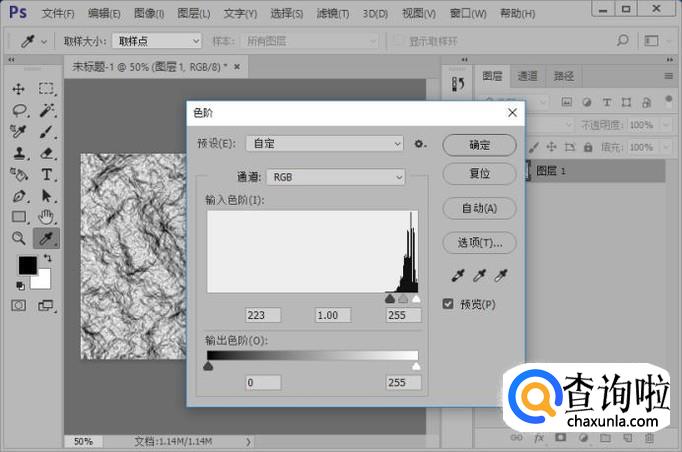The width and height of the screenshot is (682, 452).
Task: Open the preset options gear menu
Action: click(x=421, y=144)
